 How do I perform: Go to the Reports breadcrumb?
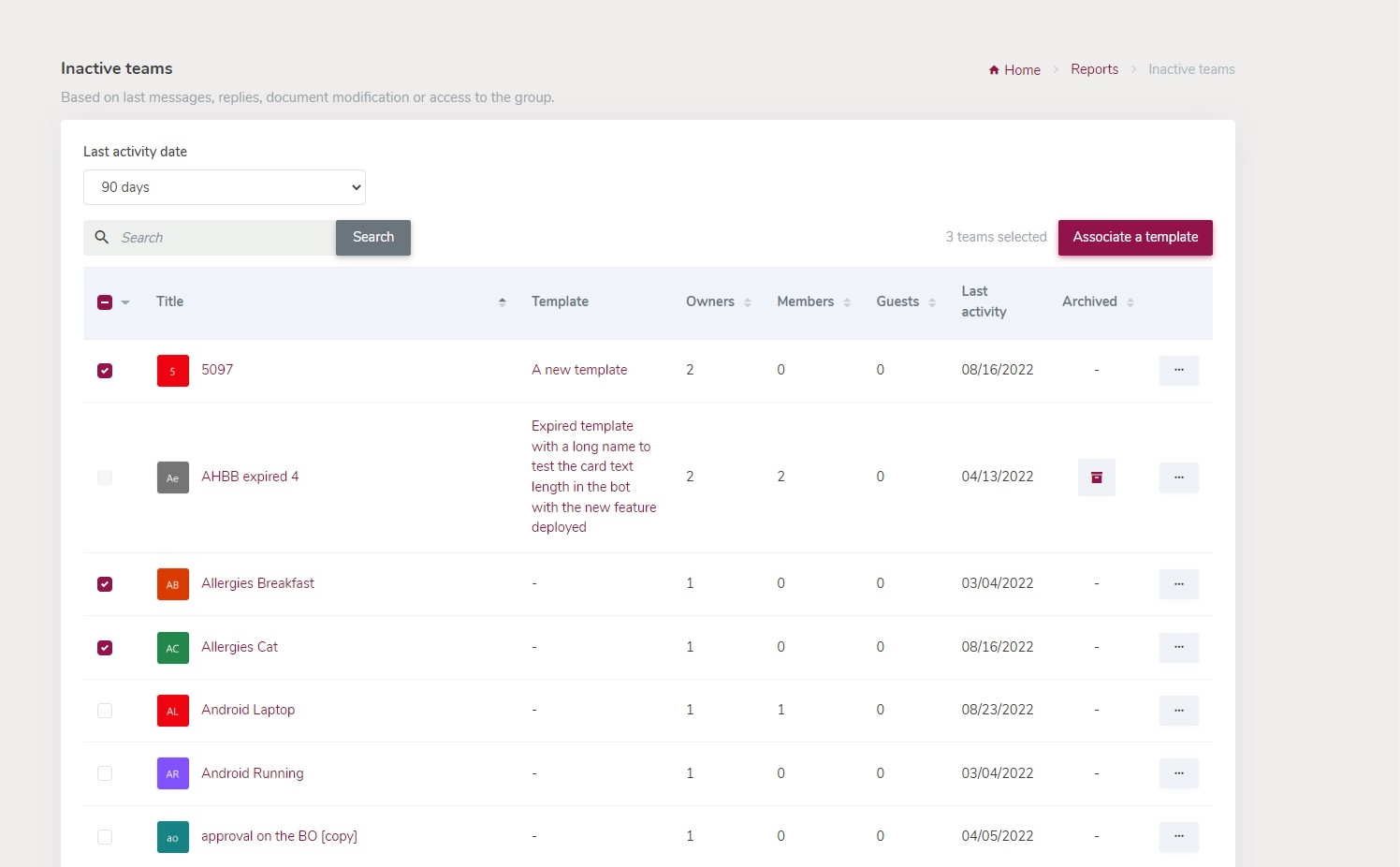pos(1094,69)
